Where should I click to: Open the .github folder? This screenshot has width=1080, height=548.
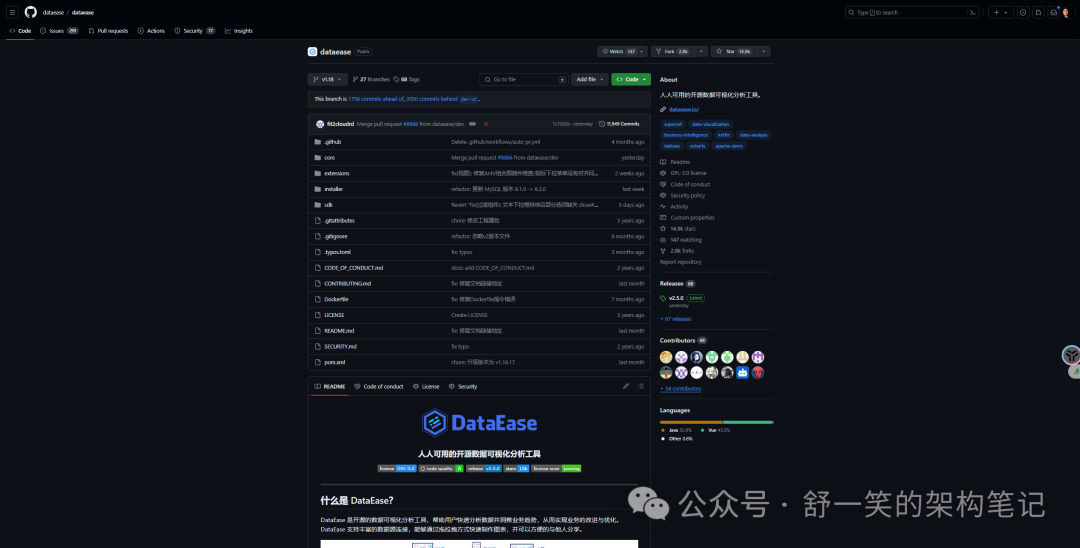(333, 142)
